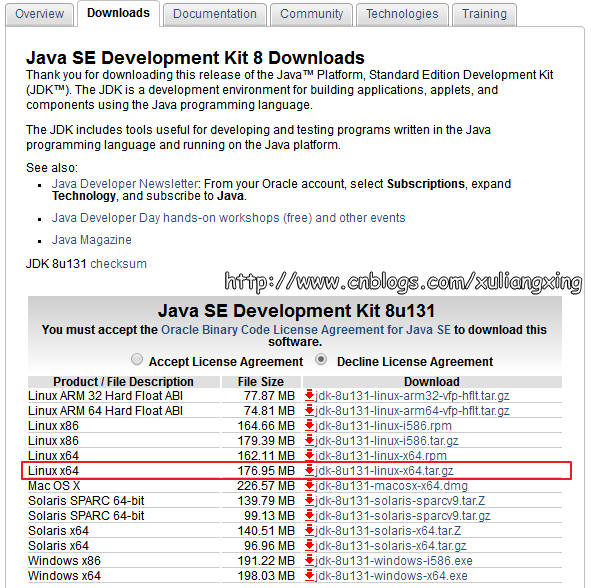Download jdk-8u131-solaris-x64.tar.gz link
This screenshot has width=591, height=588.
point(391,546)
